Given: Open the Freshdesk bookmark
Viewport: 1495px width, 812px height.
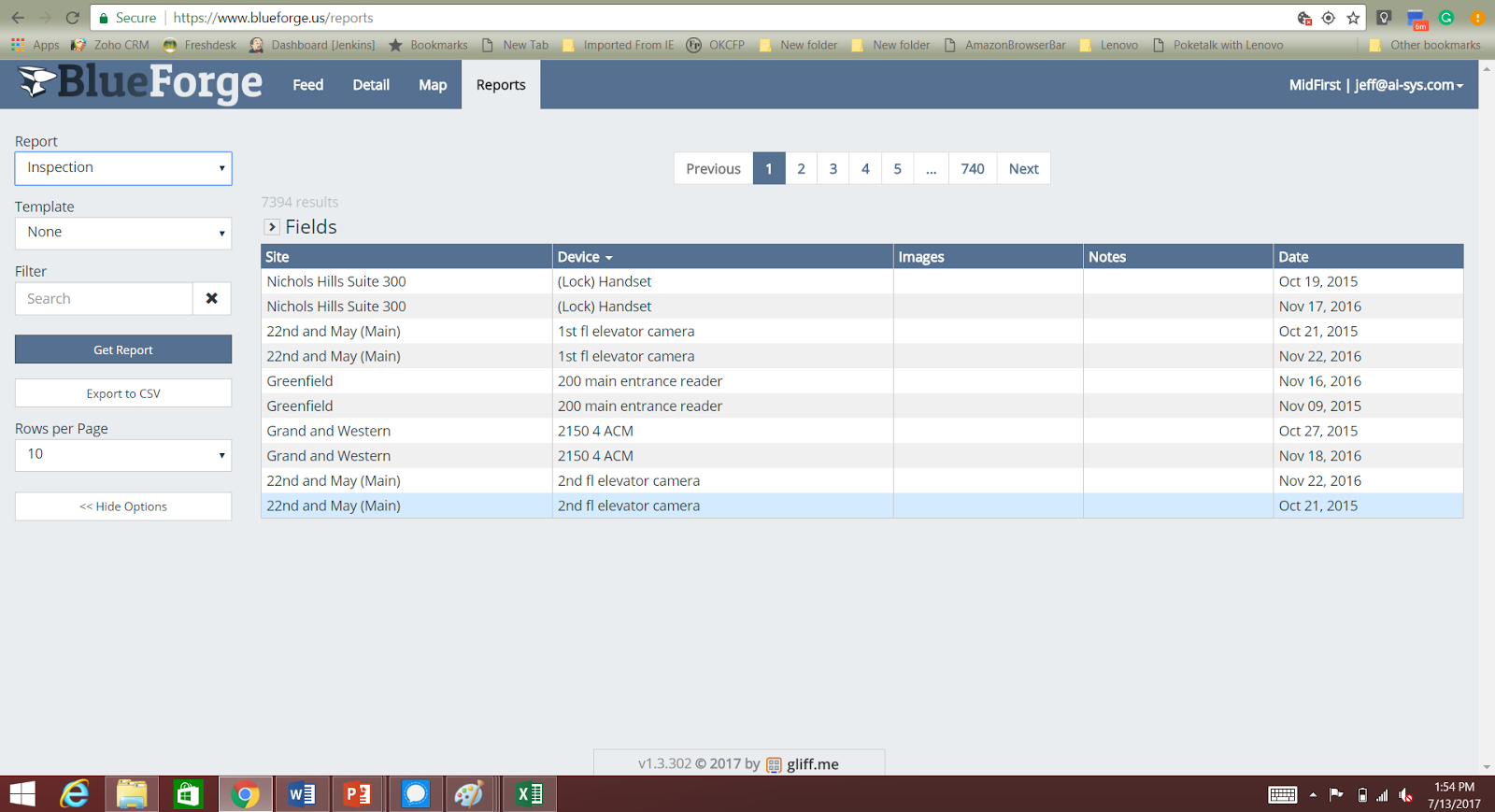Looking at the screenshot, I should (200, 45).
